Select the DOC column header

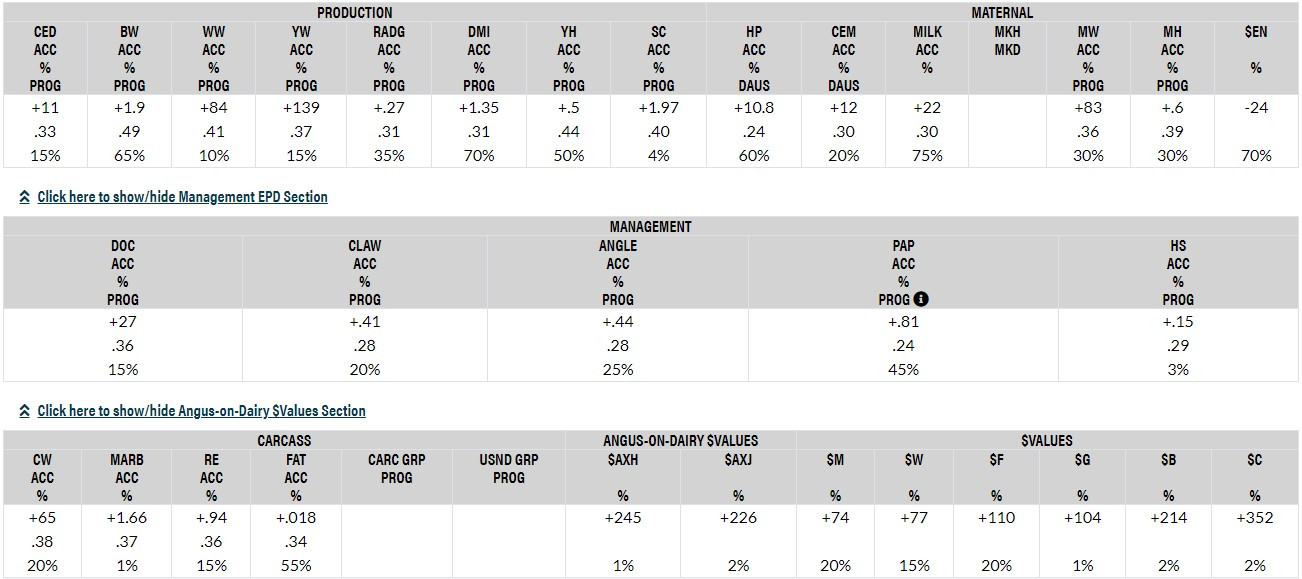[x=123, y=246]
